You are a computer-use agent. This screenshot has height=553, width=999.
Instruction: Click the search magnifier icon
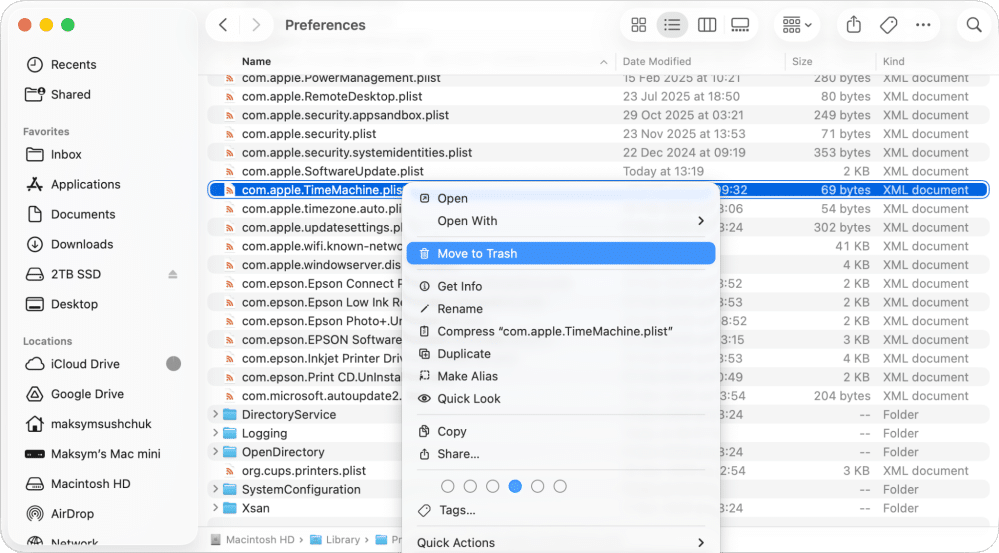974,25
